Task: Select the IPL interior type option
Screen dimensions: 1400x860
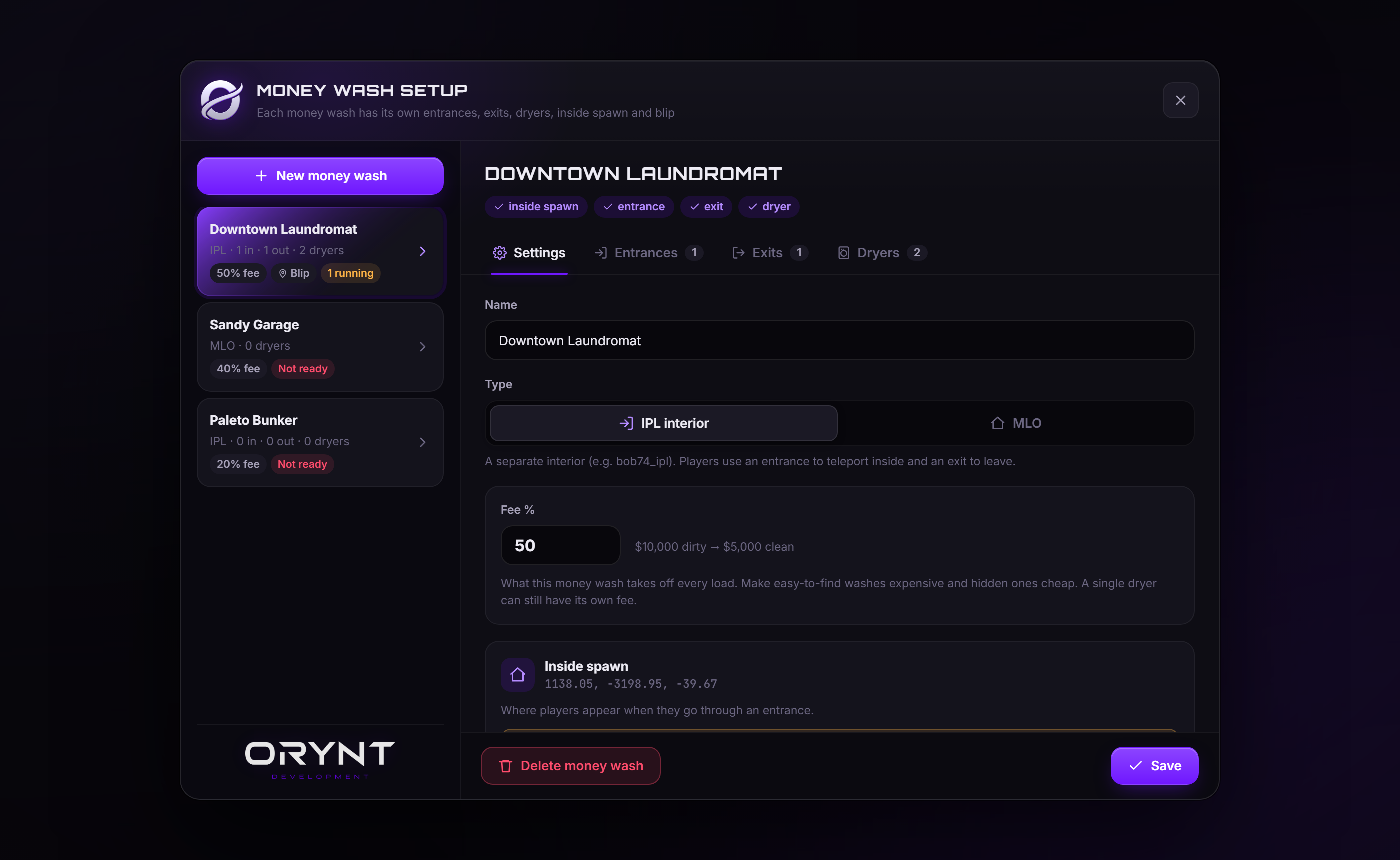Action: 663,423
